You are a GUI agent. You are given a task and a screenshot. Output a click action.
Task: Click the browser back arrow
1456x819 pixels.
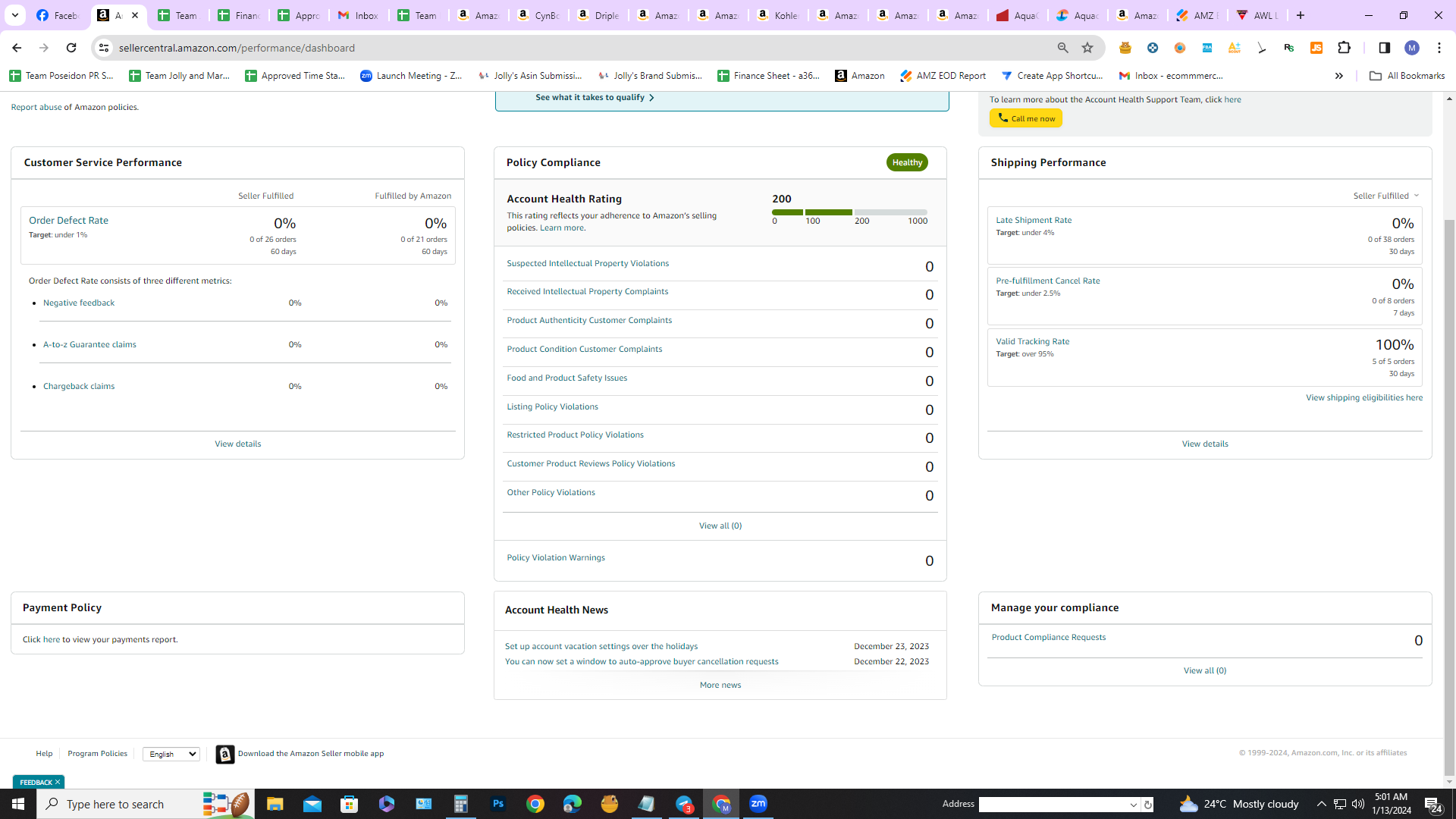(16, 48)
